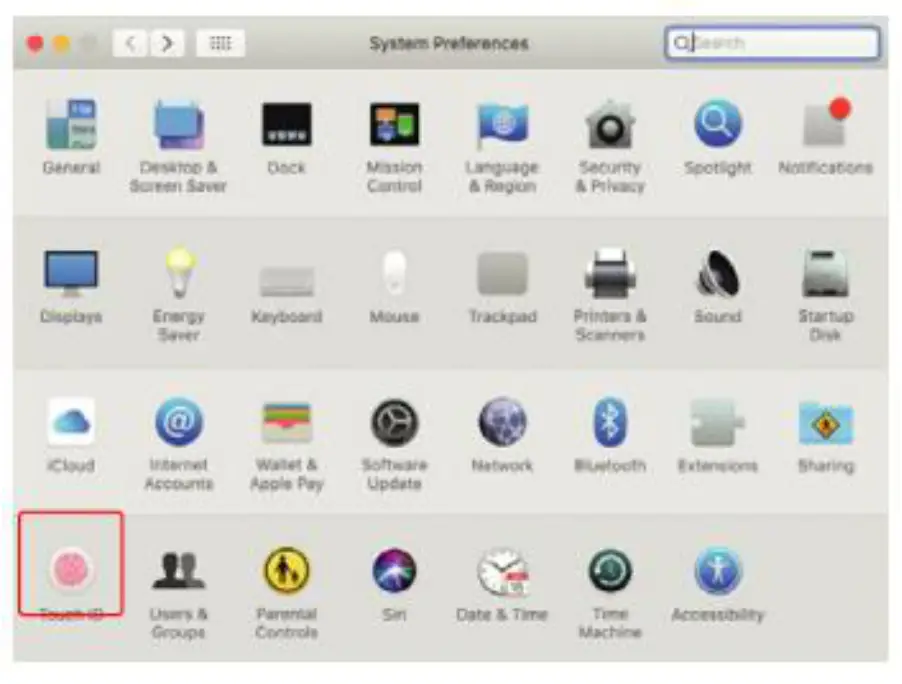This screenshot has width=902, height=684.
Task: Open Time Machine settings
Action: pyautogui.click(x=608, y=570)
